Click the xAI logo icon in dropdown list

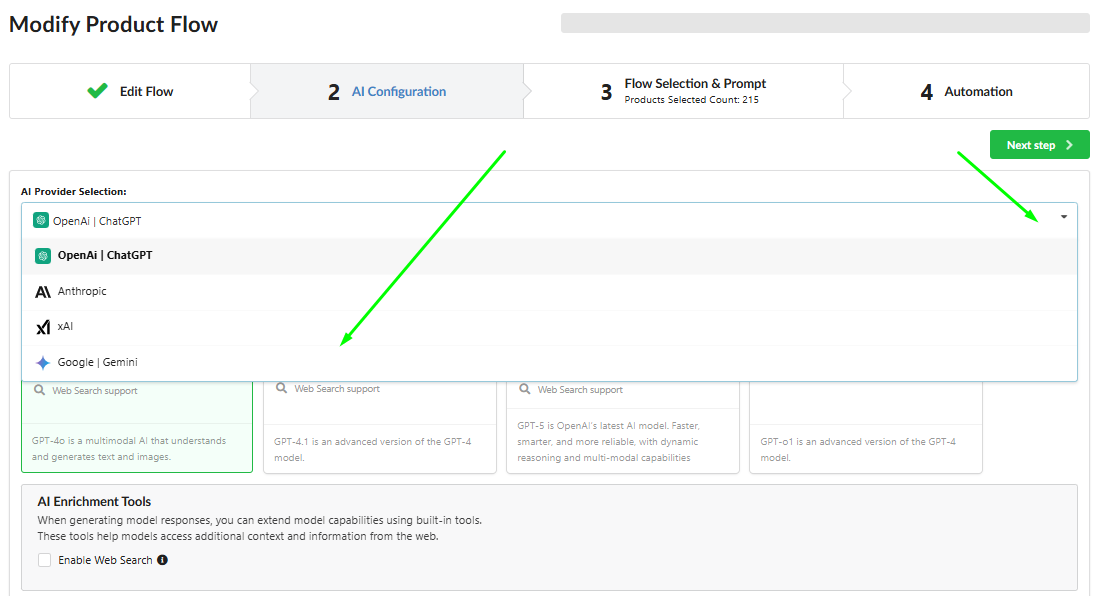[43, 326]
